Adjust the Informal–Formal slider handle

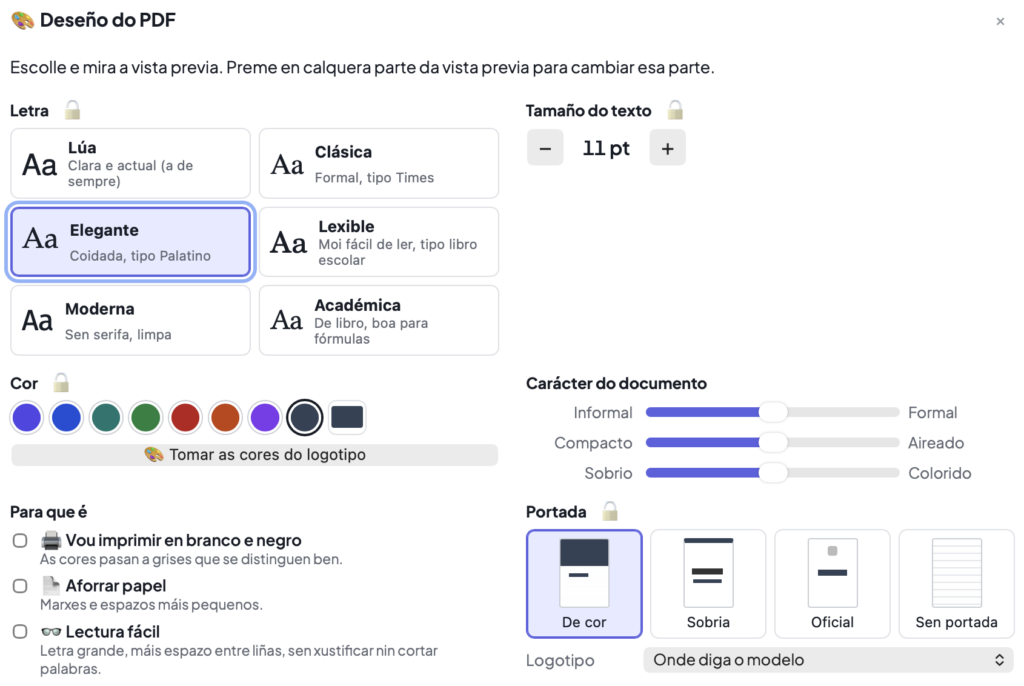(773, 412)
